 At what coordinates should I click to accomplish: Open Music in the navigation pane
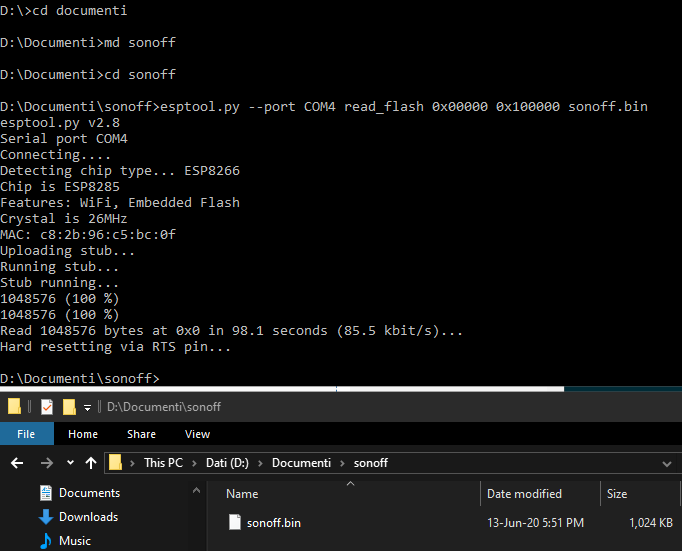click(x=75, y=541)
